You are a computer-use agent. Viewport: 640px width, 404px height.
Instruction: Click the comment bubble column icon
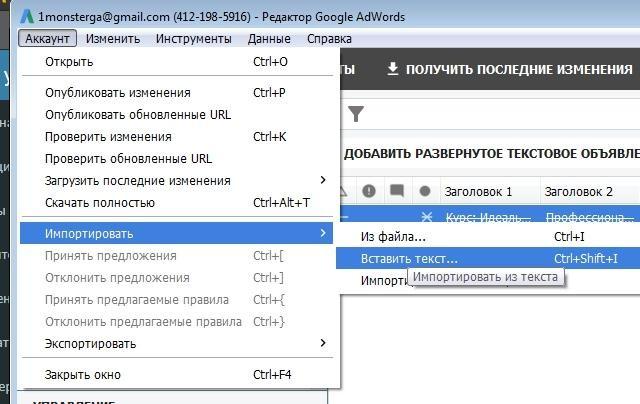[397, 191]
